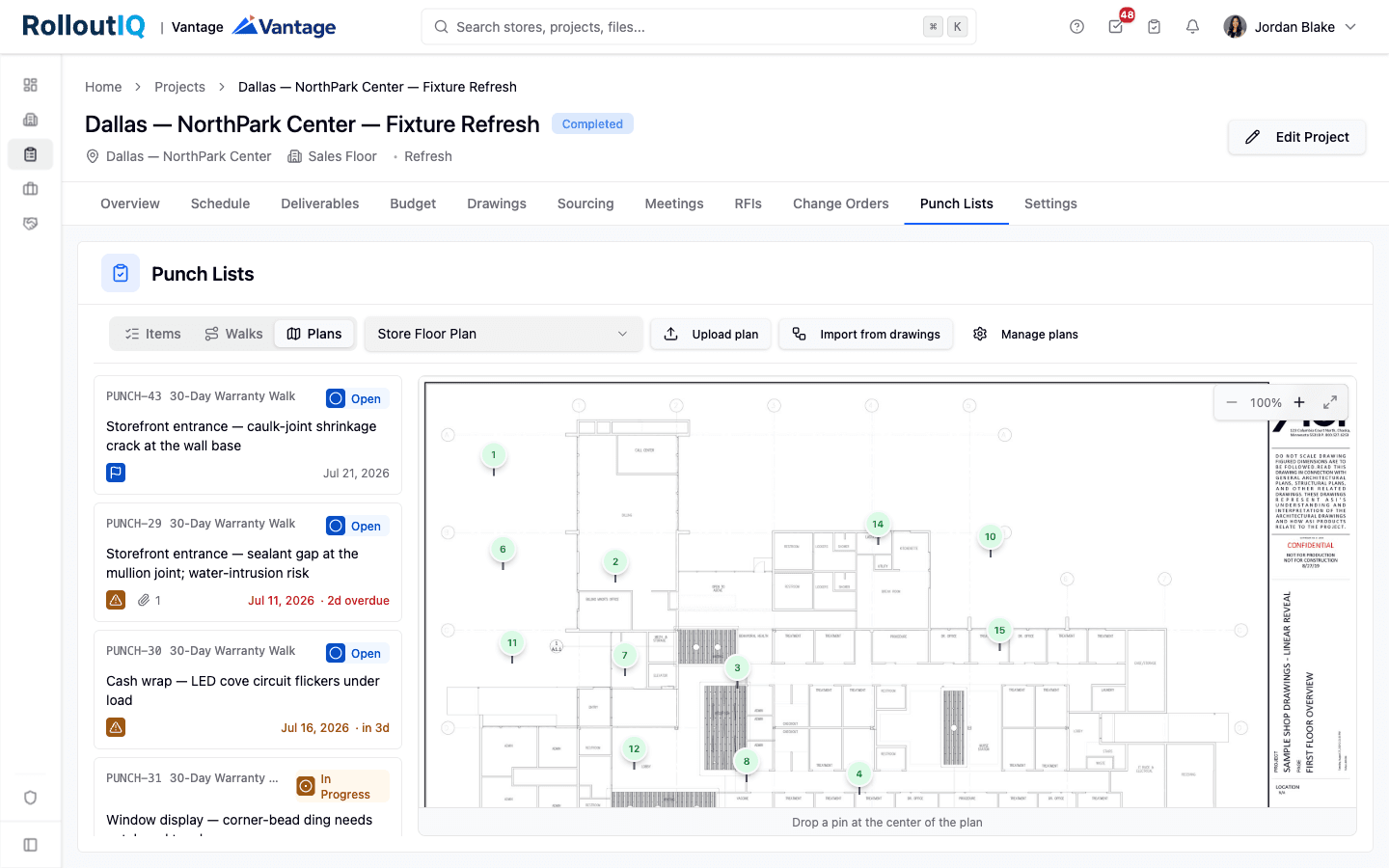
Task: Go to the Home breadcrumb
Action: 103,87
